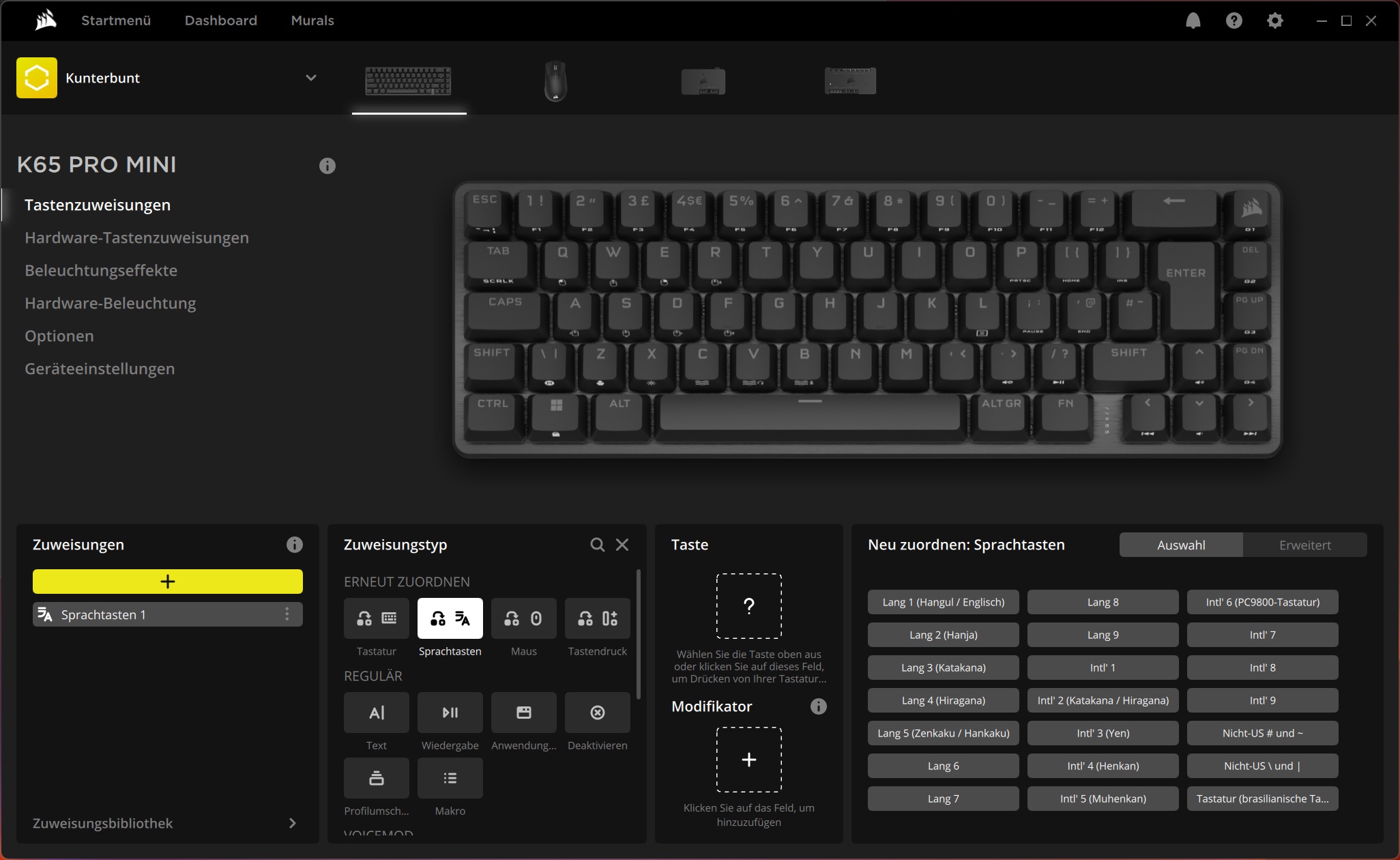Pick Intl' 5 (Muhenkan)
Viewport: 1400px width, 860px height.
pos(1103,799)
